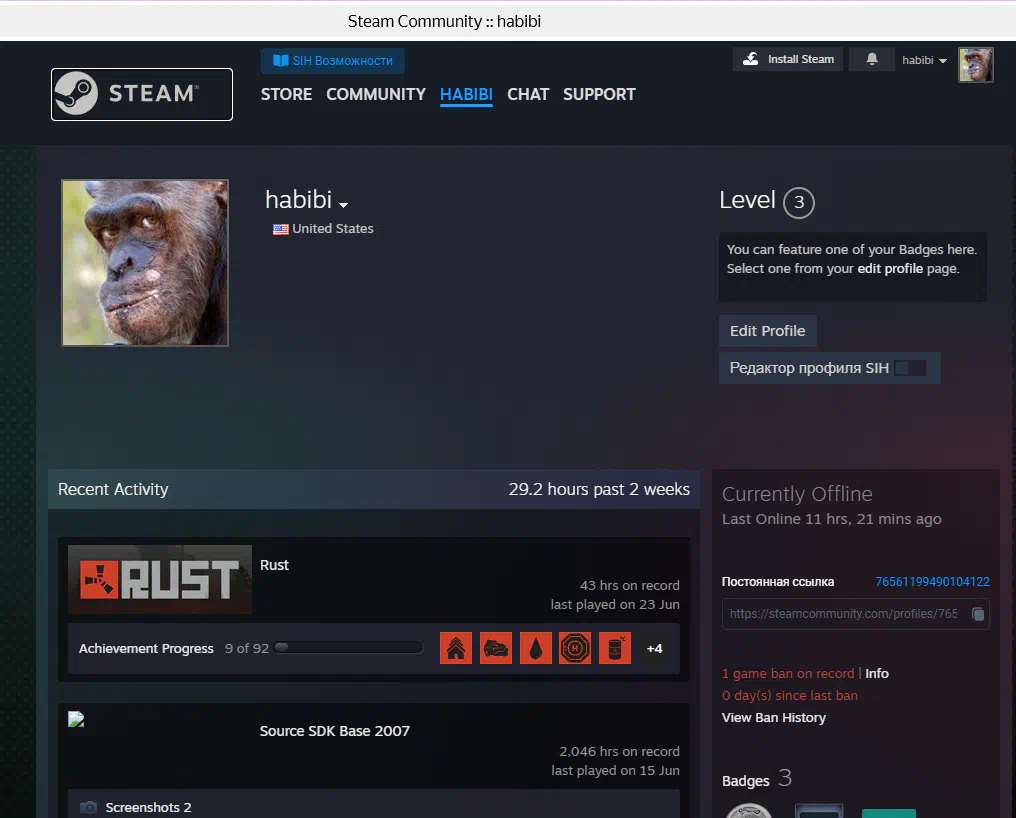Image resolution: width=1016 pixels, height=818 pixels.
Task: Toggle the Редактор профиля SIH switch
Action: 910,368
